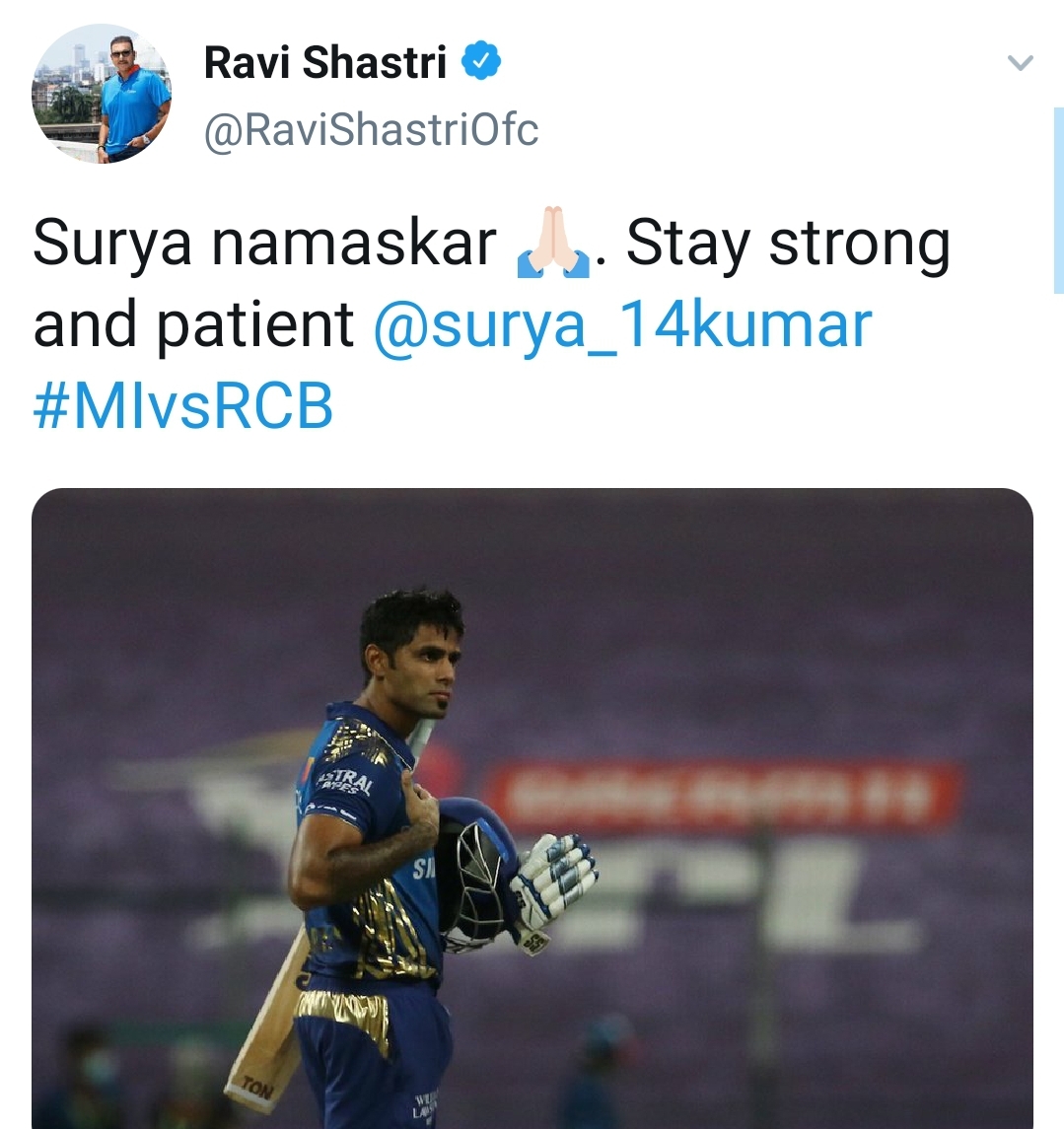Click the tweet text 'Surya namaskar'
Screen dimensions: 1064x1129
pyautogui.click(x=264, y=243)
